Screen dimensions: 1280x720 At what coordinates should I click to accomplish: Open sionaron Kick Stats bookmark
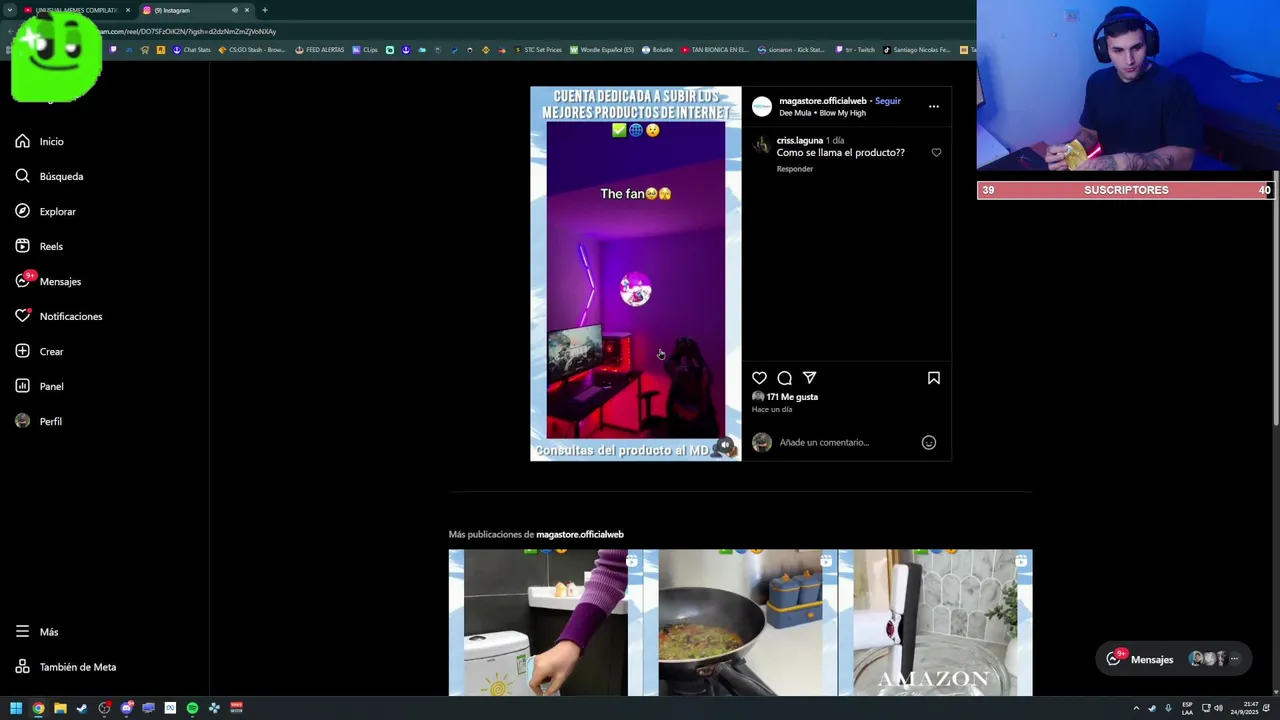click(x=791, y=50)
